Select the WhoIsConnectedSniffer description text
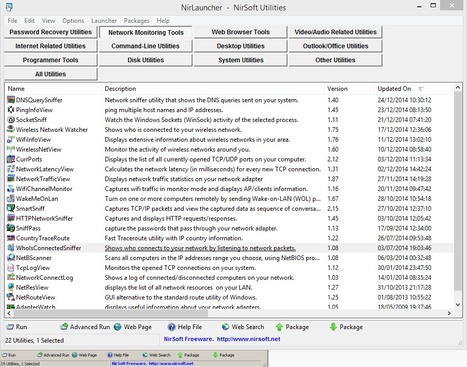Screen dimensions: 467x367 pyautogui.click(x=200, y=248)
